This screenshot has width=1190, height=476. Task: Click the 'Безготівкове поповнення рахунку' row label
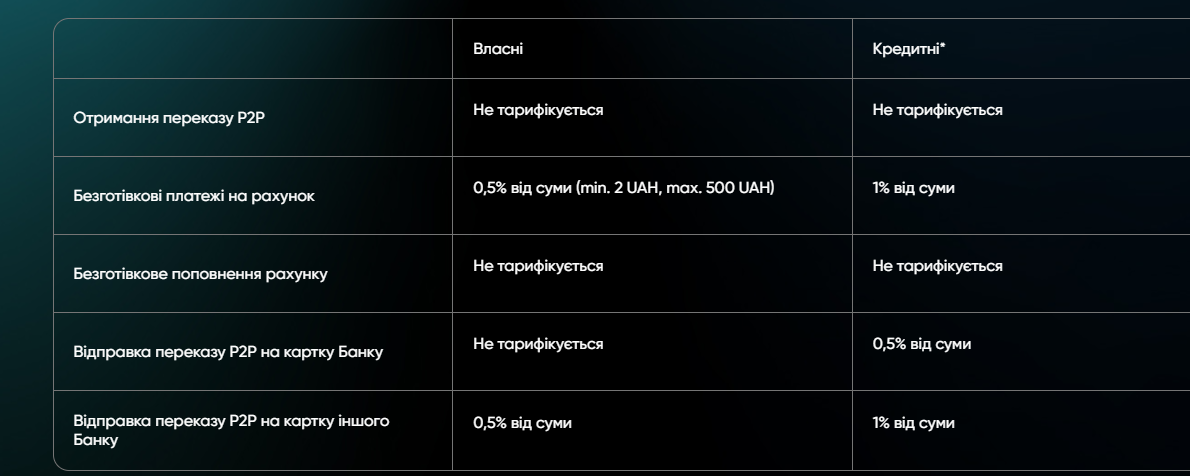click(200, 274)
